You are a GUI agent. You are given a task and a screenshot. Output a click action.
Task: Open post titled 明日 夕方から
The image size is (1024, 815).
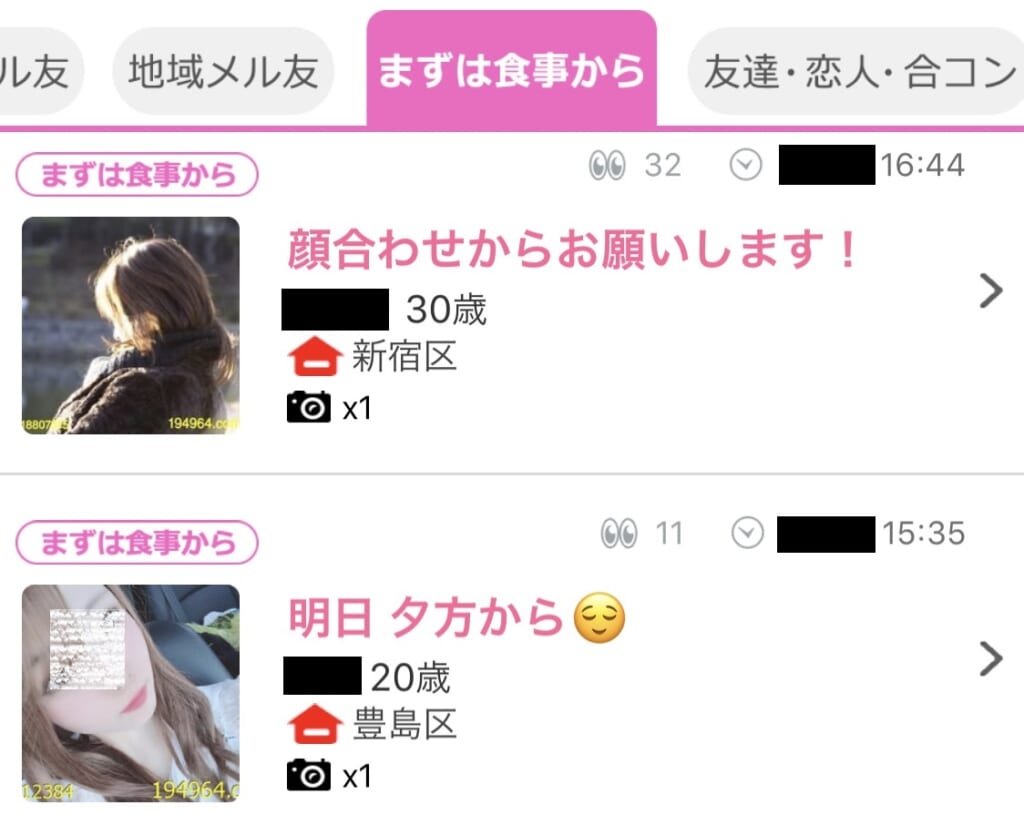[x=456, y=617]
